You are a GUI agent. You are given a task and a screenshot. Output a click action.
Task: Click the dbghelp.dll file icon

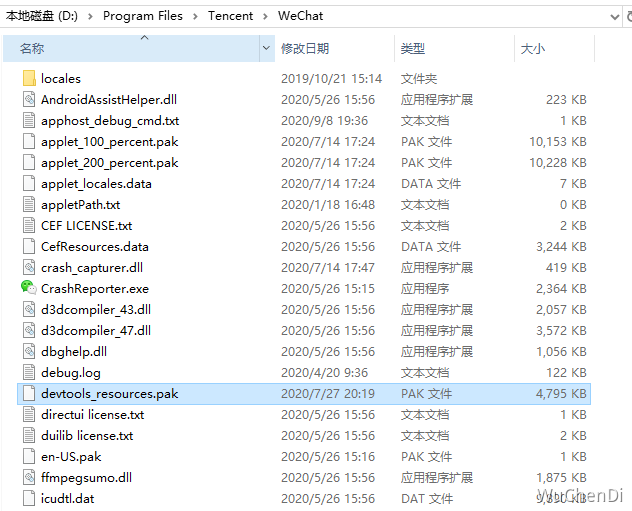point(29,351)
